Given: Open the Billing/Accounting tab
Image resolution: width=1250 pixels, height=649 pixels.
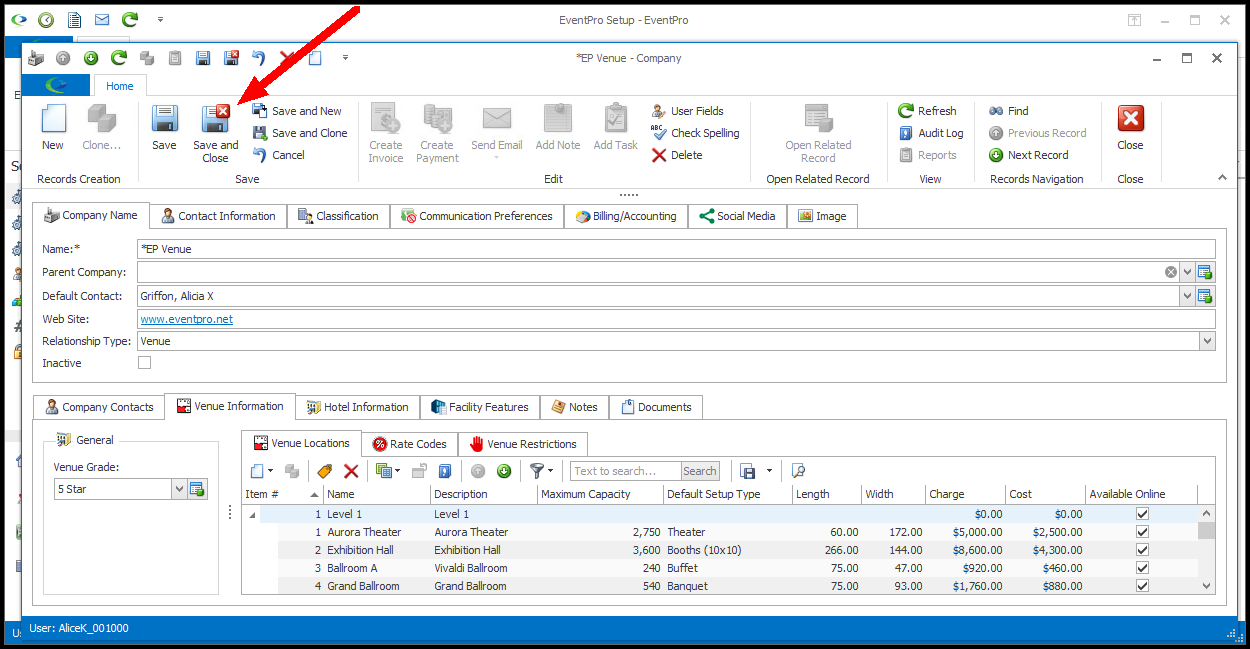Looking at the screenshot, I should [626, 216].
